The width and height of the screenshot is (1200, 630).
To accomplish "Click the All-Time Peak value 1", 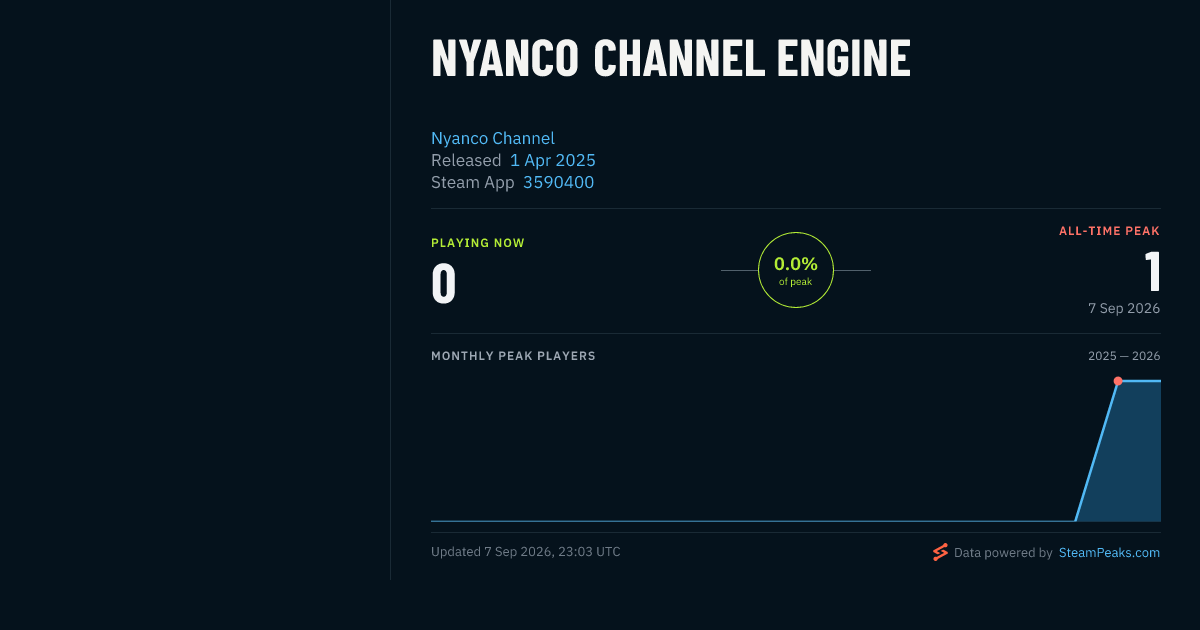I will (x=1152, y=271).
